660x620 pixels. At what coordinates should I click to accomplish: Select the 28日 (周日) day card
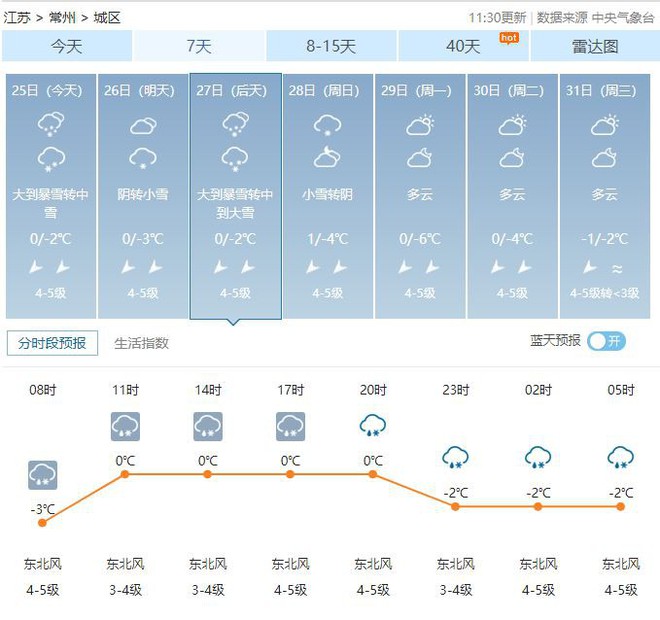[328, 196]
